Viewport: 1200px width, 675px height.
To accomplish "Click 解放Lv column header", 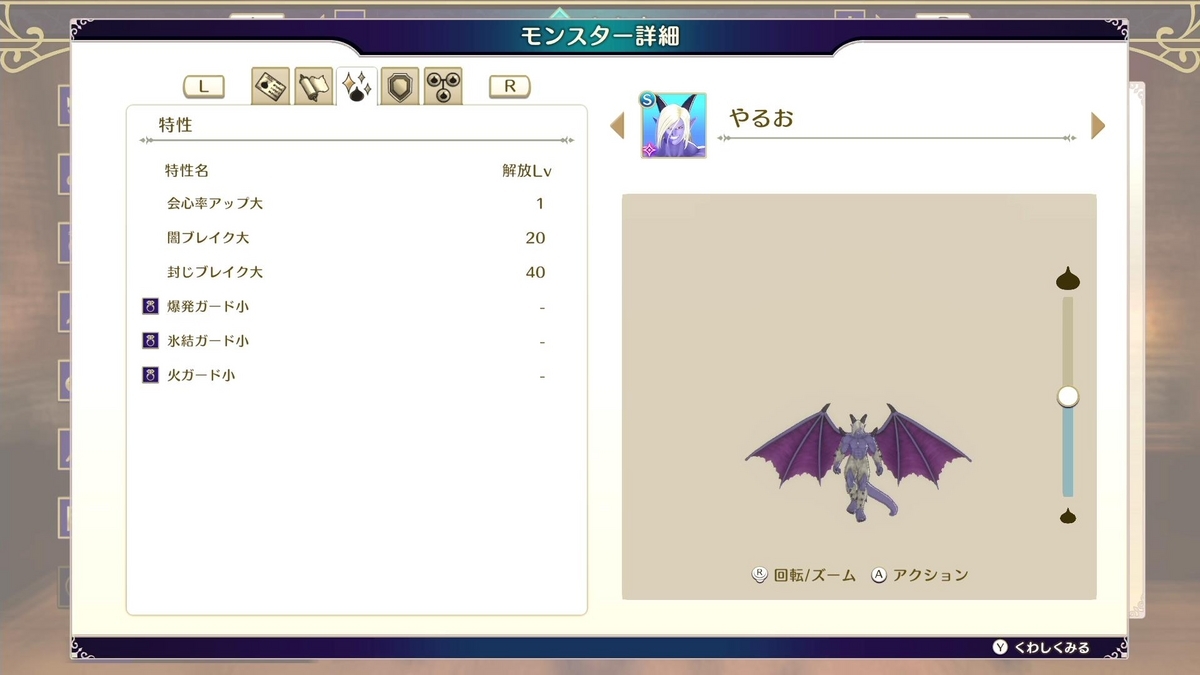I will click(x=527, y=171).
